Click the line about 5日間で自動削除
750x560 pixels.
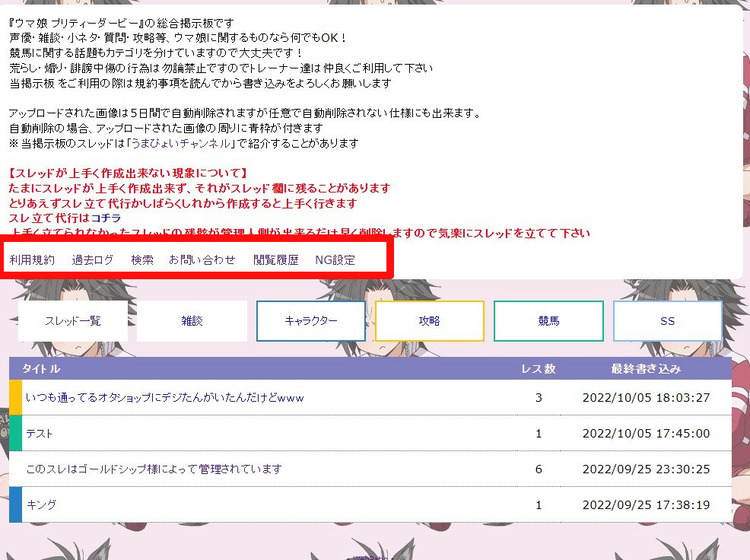click(x=245, y=113)
